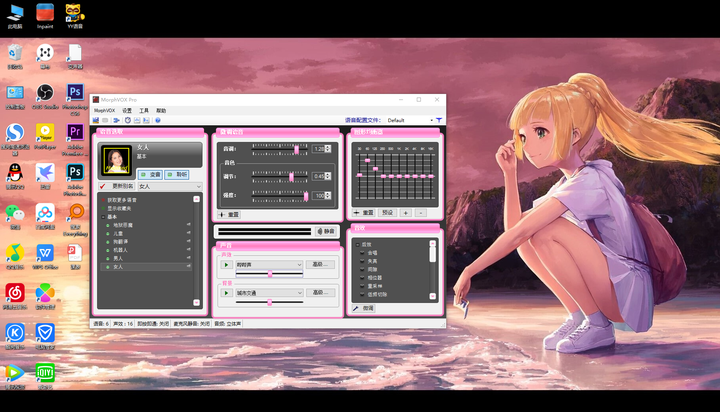Launch WPS Office from the desktop
This screenshot has height=412, width=720.
(x=45, y=257)
